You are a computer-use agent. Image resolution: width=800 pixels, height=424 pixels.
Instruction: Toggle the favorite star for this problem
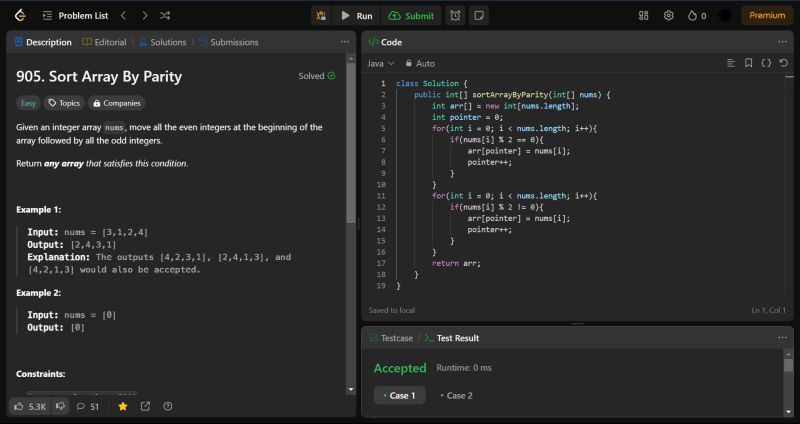123,406
